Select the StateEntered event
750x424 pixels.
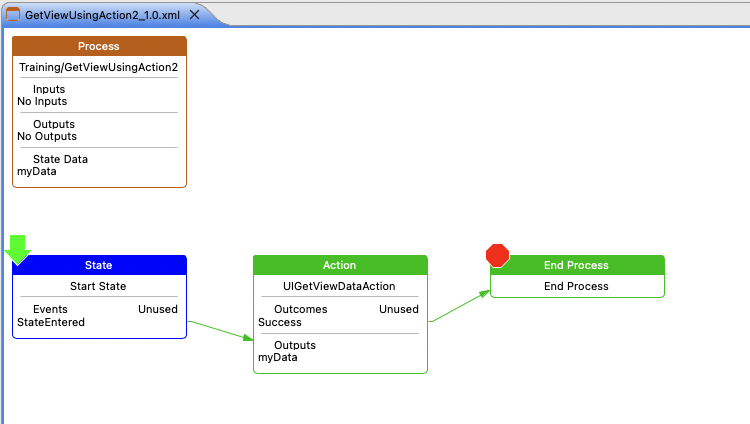[x=51, y=322]
